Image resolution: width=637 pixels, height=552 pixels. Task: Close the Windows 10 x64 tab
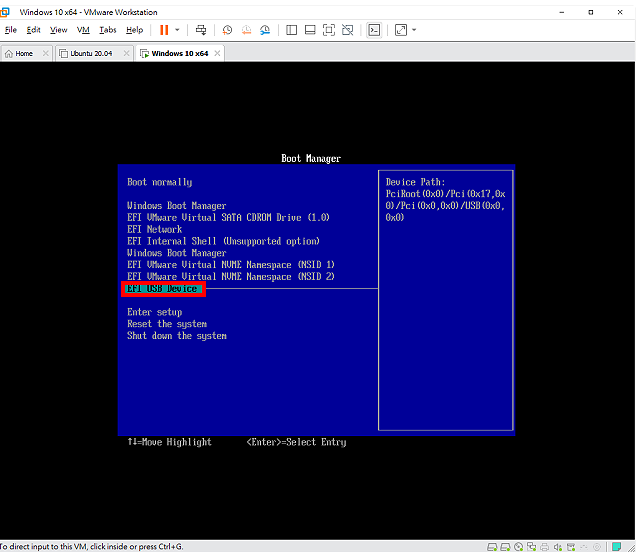click(x=217, y=53)
